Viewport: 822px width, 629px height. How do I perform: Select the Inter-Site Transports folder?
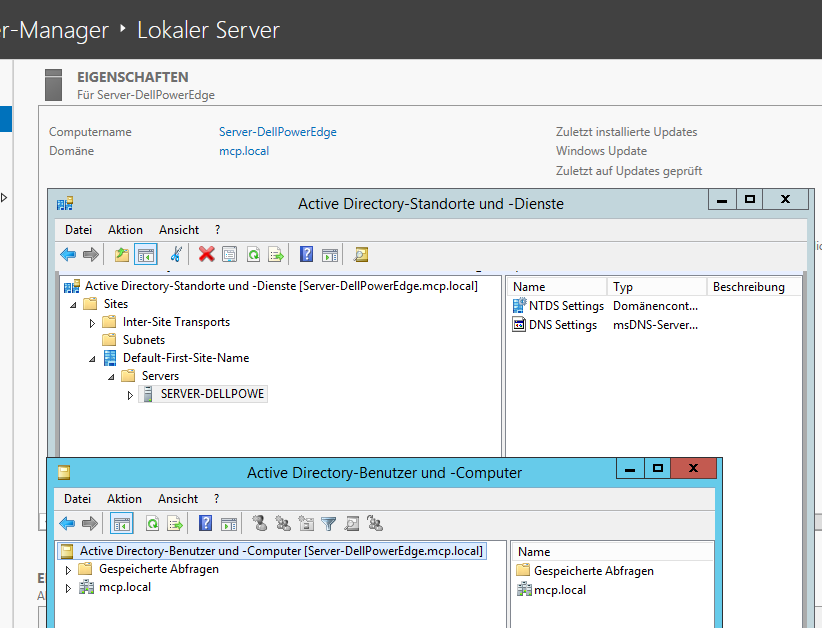(166, 322)
